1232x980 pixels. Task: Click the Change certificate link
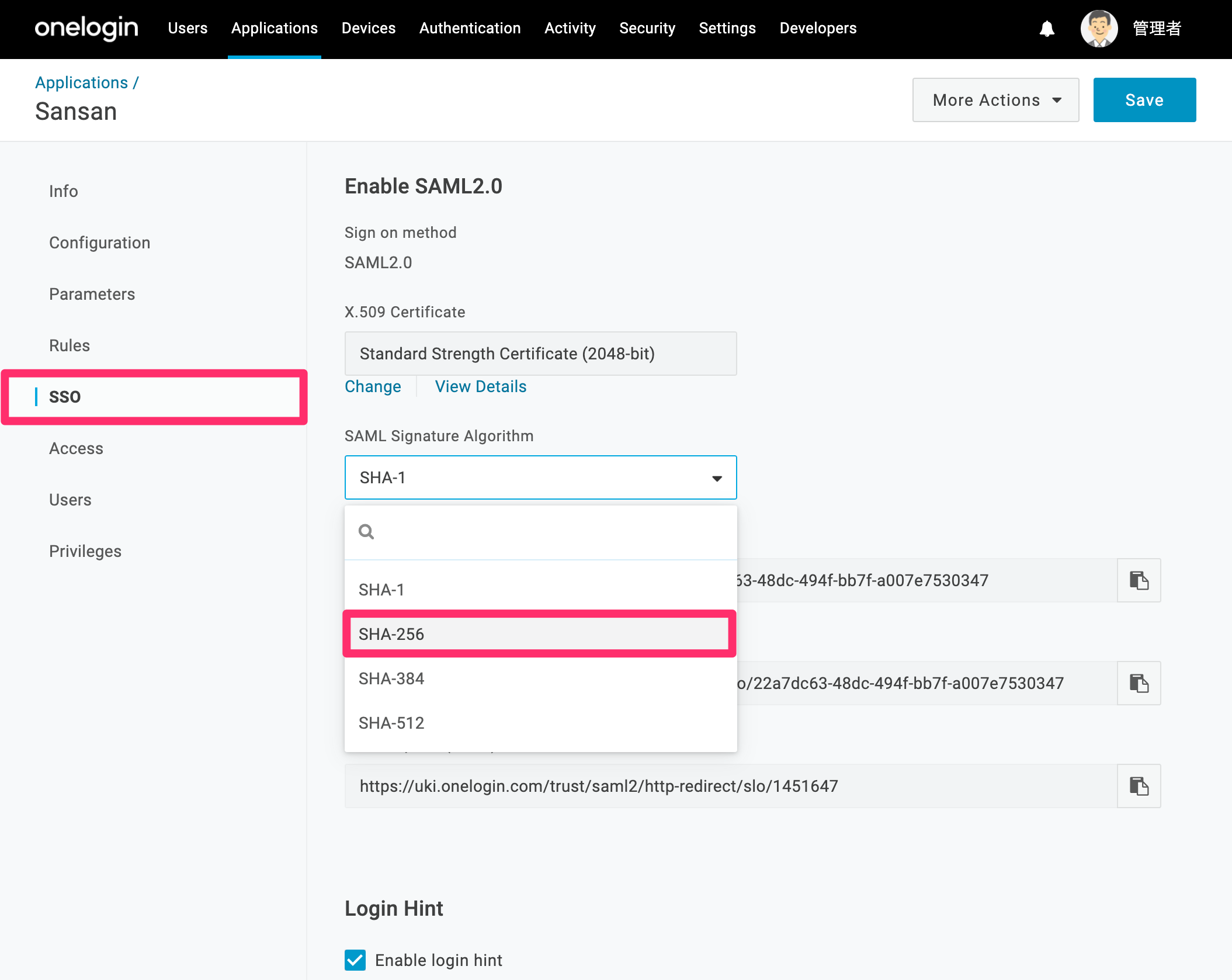click(373, 386)
